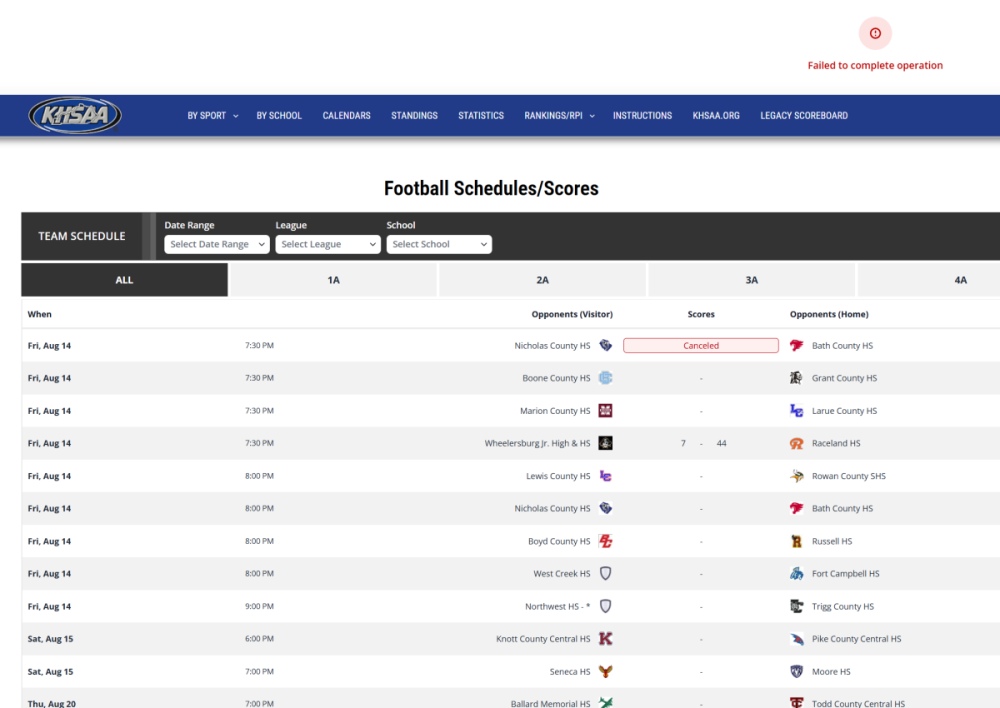Click the Raceland HS team logo
This screenshot has height=708, width=1000.
point(797,443)
